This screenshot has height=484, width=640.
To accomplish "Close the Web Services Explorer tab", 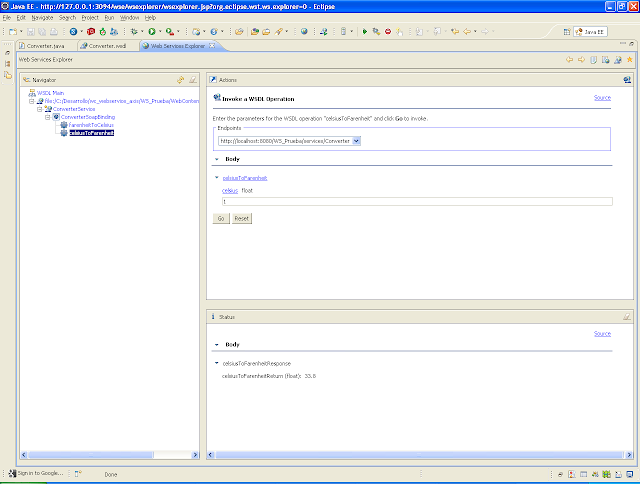I will click(x=212, y=46).
